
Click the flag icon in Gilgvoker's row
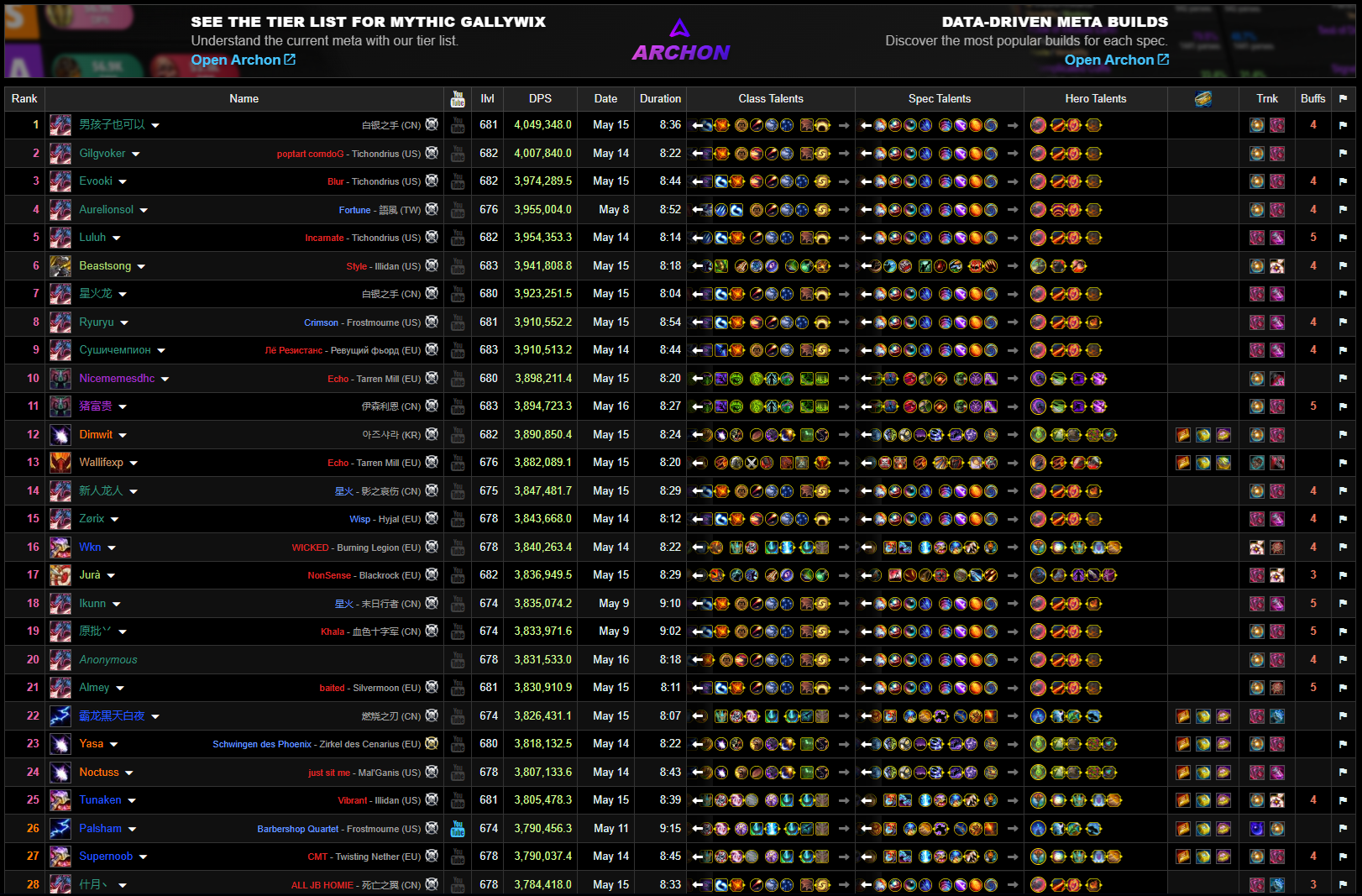click(1343, 154)
